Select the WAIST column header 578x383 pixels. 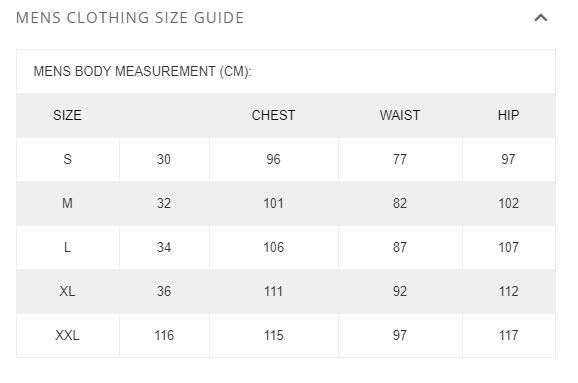pyautogui.click(x=400, y=115)
